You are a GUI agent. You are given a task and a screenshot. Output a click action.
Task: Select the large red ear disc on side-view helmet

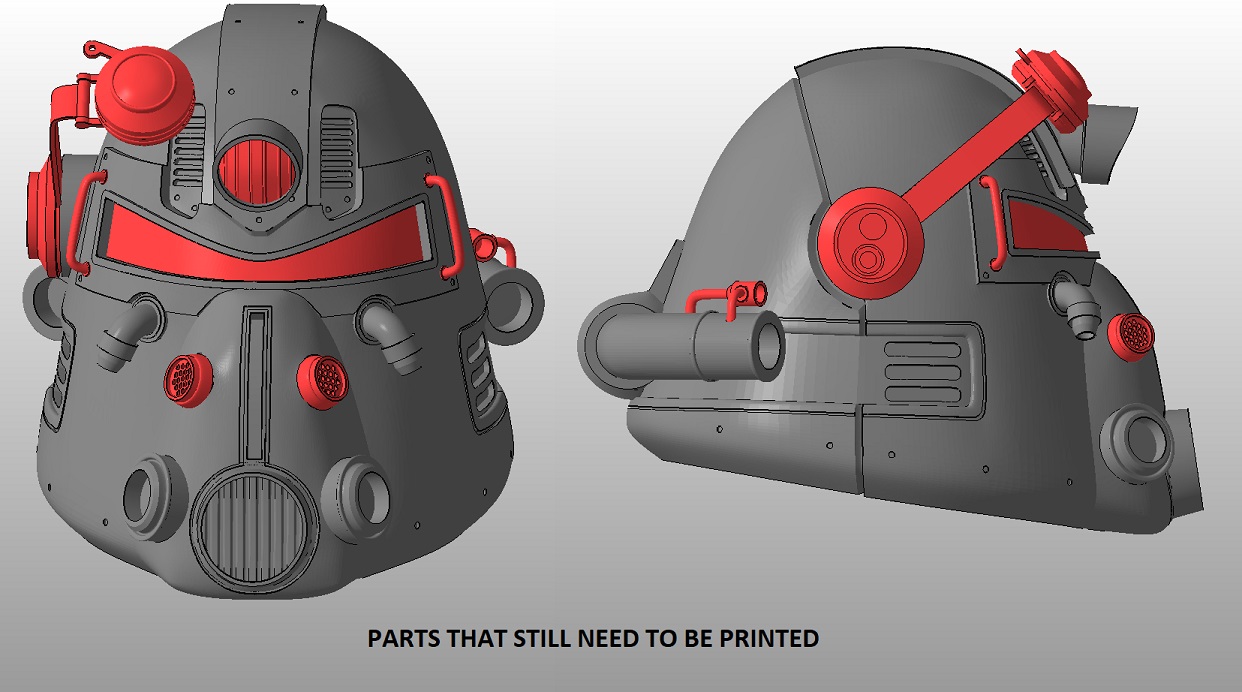868,242
